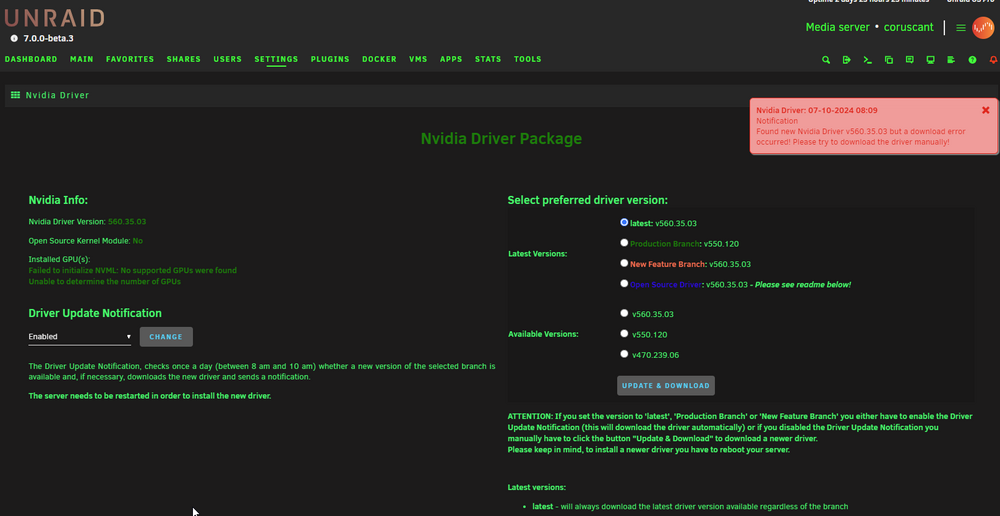Open the TOOLS tab
The width and height of the screenshot is (1000, 516).
point(527,59)
